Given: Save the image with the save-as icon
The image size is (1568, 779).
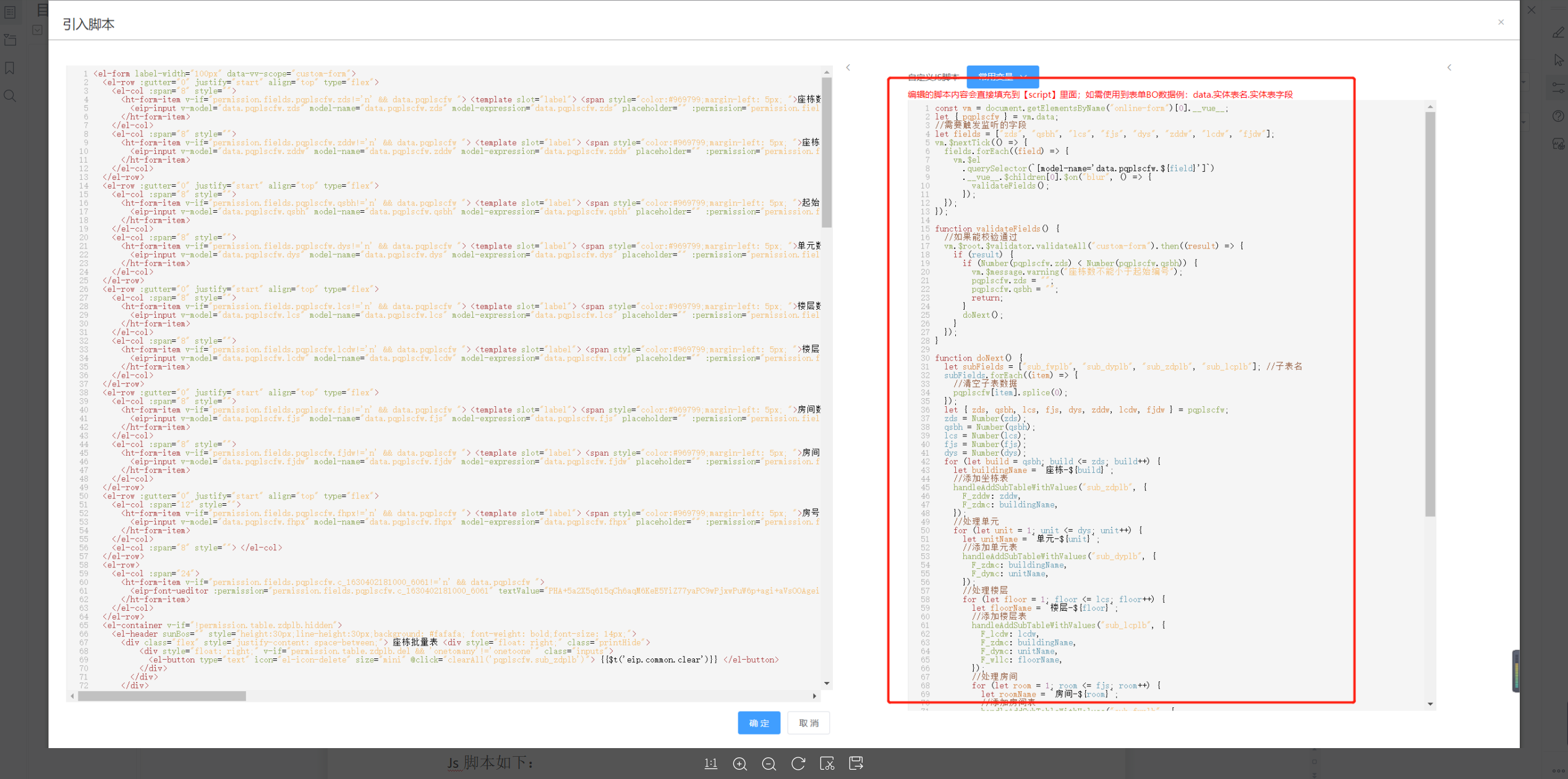Looking at the screenshot, I should pyautogui.click(x=856, y=764).
